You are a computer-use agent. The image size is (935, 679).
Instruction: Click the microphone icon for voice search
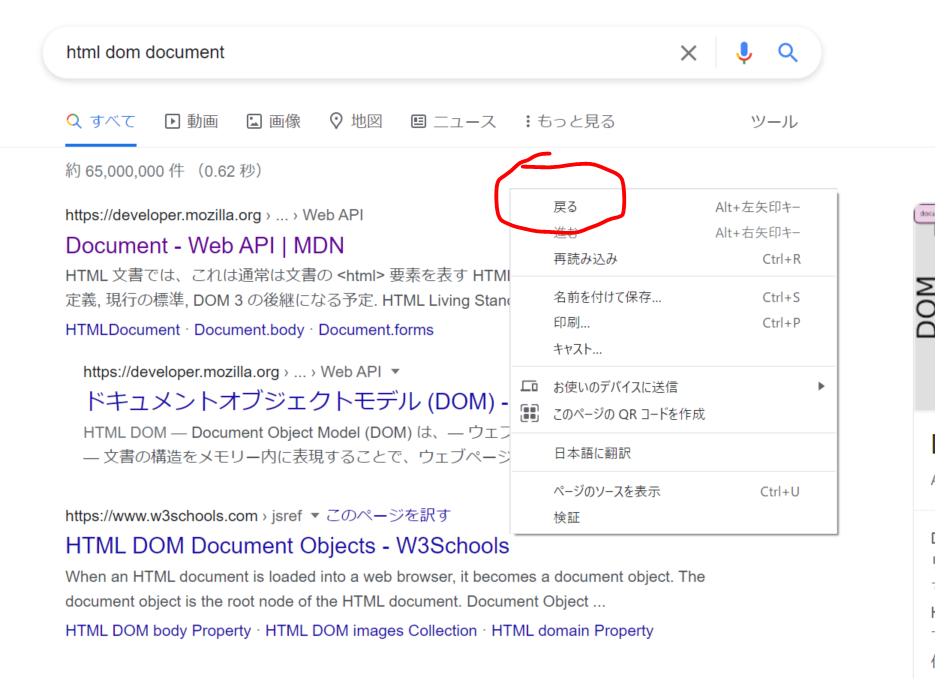(x=743, y=53)
